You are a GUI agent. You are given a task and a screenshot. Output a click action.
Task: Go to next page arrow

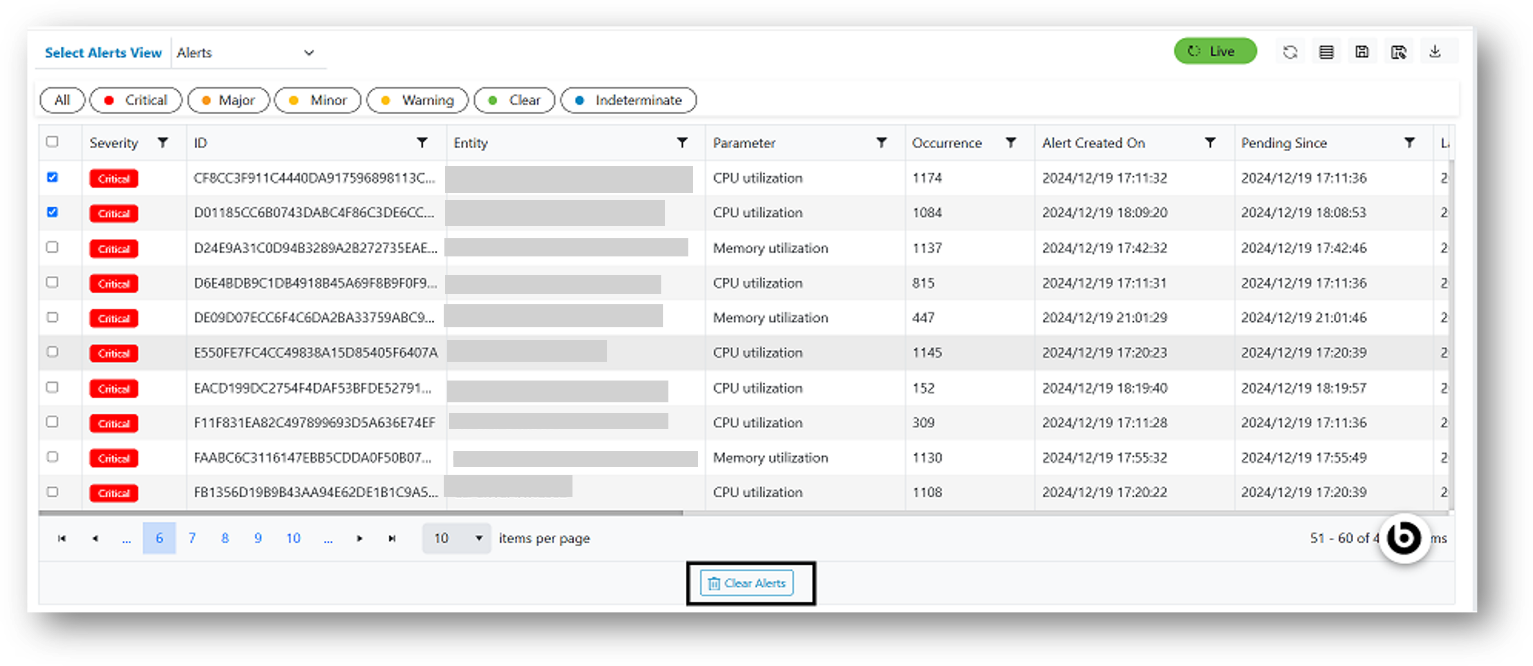click(360, 538)
